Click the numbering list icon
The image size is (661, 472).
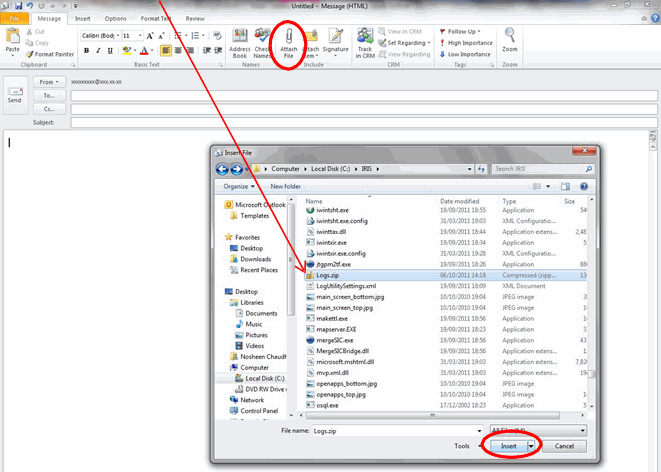[x=195, y=36]
